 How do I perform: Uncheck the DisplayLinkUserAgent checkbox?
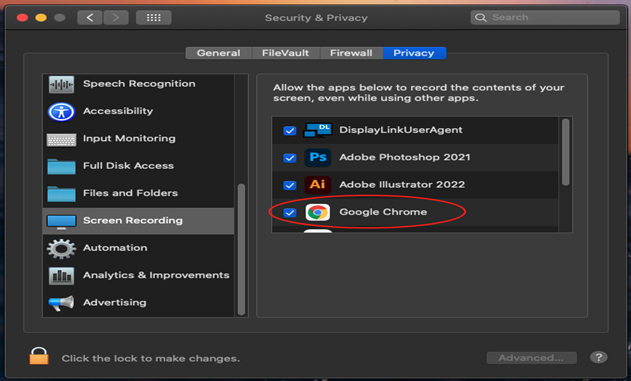(290, 130)
